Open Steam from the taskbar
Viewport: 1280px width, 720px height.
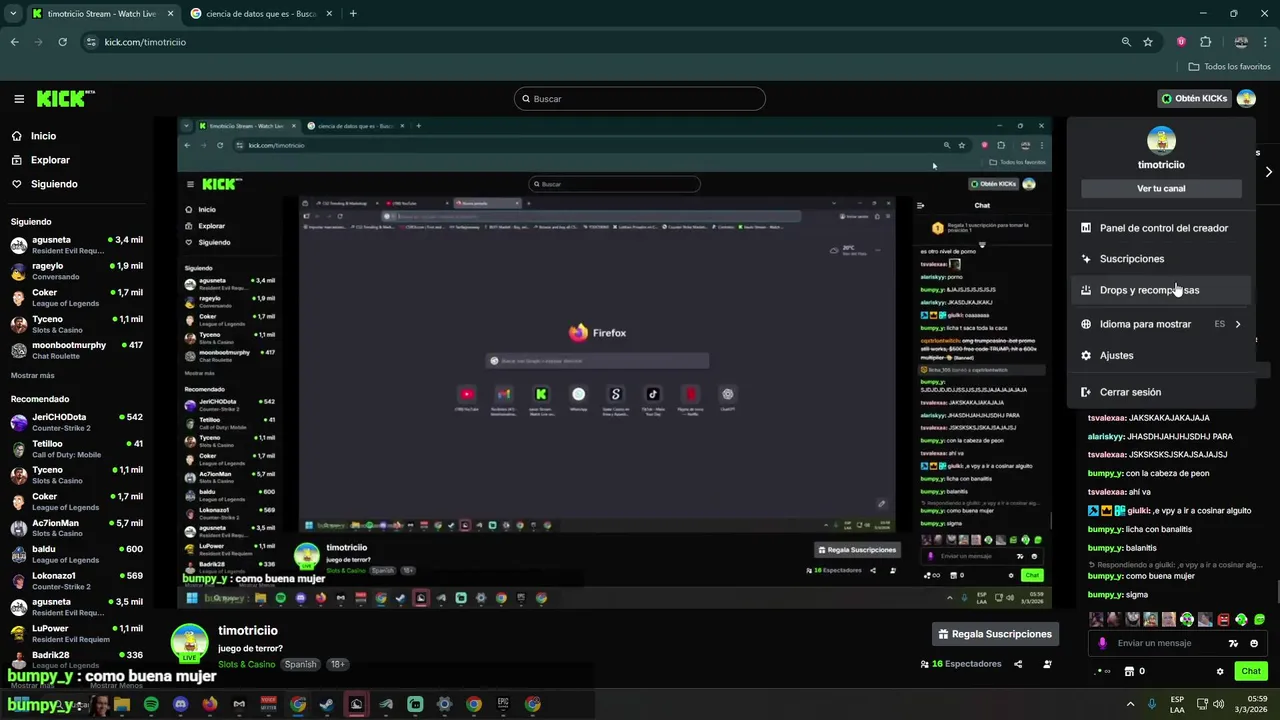click(327, 704)
